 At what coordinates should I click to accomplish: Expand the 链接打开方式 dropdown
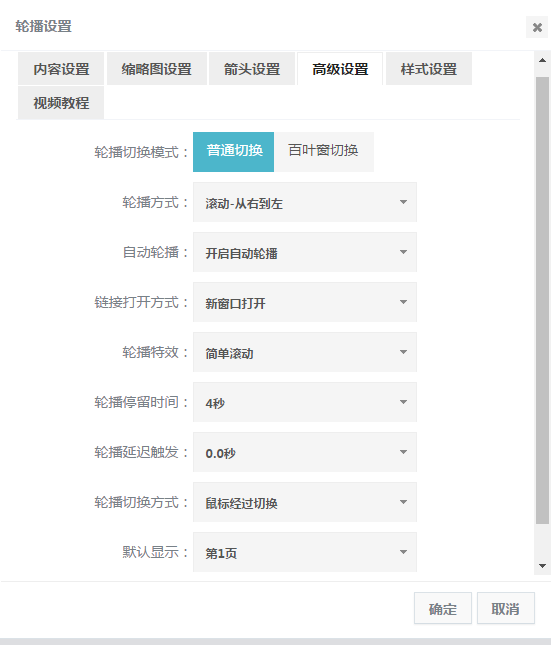pyautogui.click(x=305, y=302)
